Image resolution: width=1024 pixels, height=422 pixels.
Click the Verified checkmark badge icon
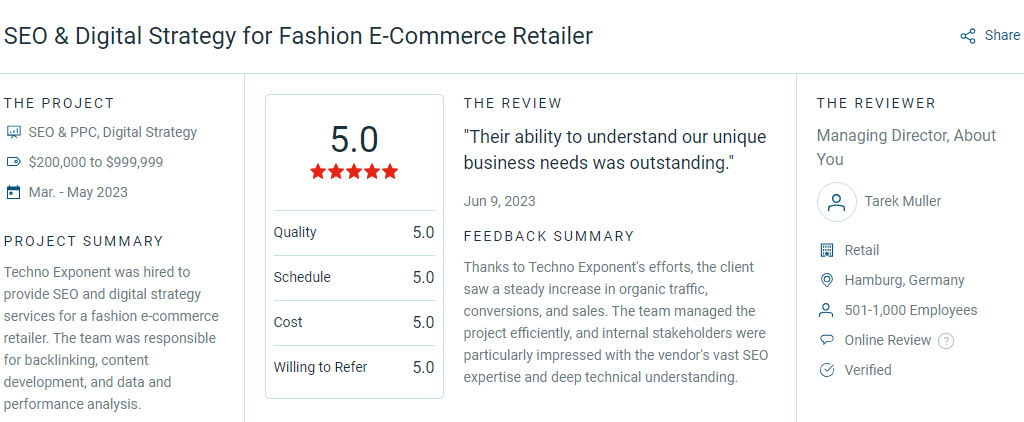click(827, 370)
